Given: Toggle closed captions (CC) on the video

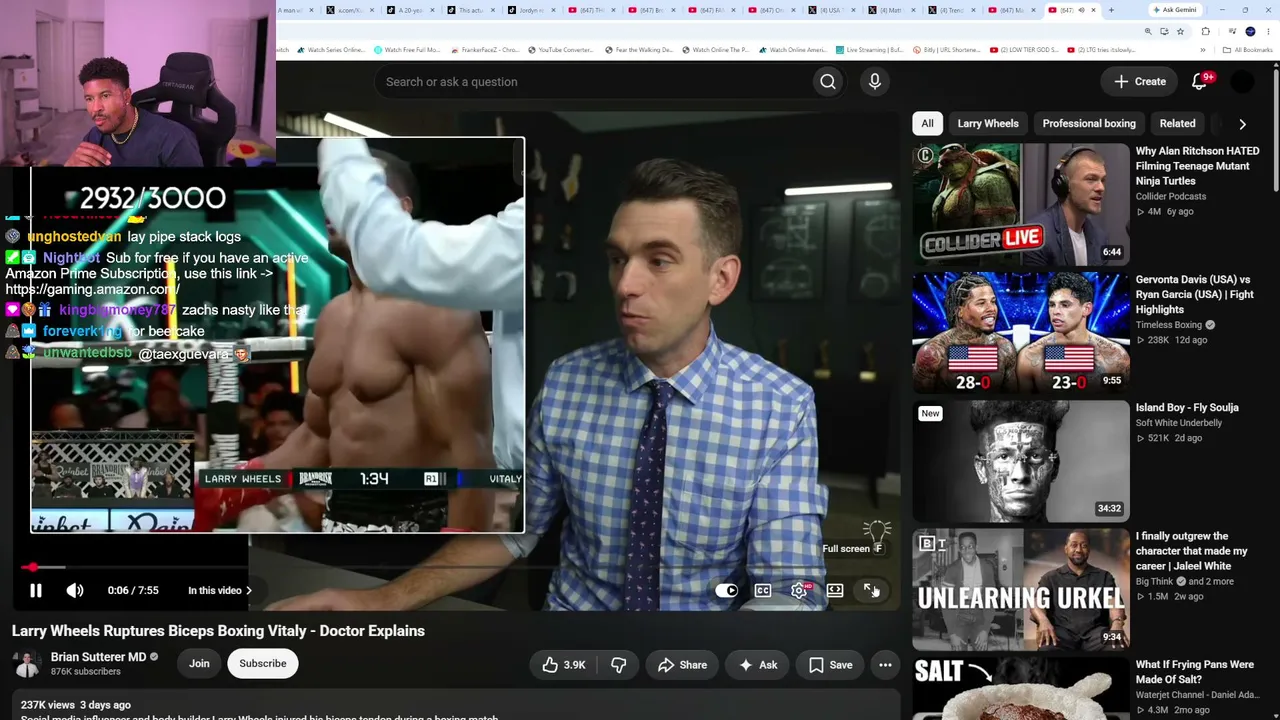Looking at the screenshot, I should (x=763, y=590).
